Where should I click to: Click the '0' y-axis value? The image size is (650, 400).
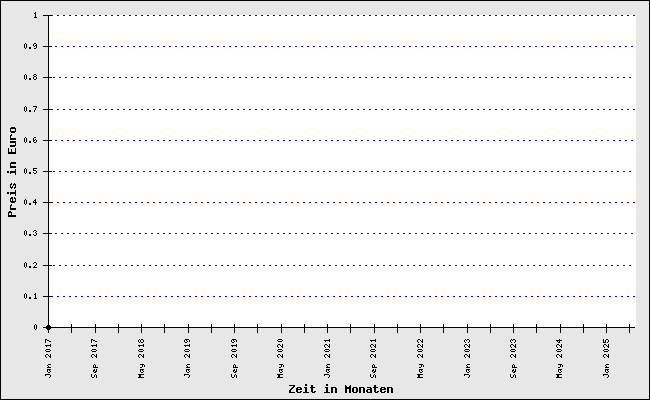point(35,327)
